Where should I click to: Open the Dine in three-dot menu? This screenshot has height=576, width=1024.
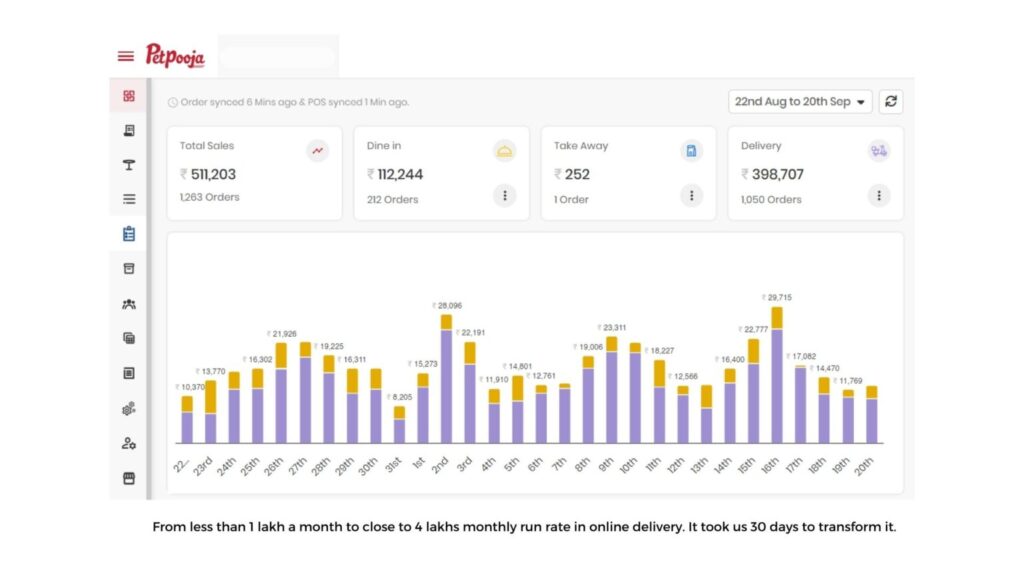click(504, 196)
